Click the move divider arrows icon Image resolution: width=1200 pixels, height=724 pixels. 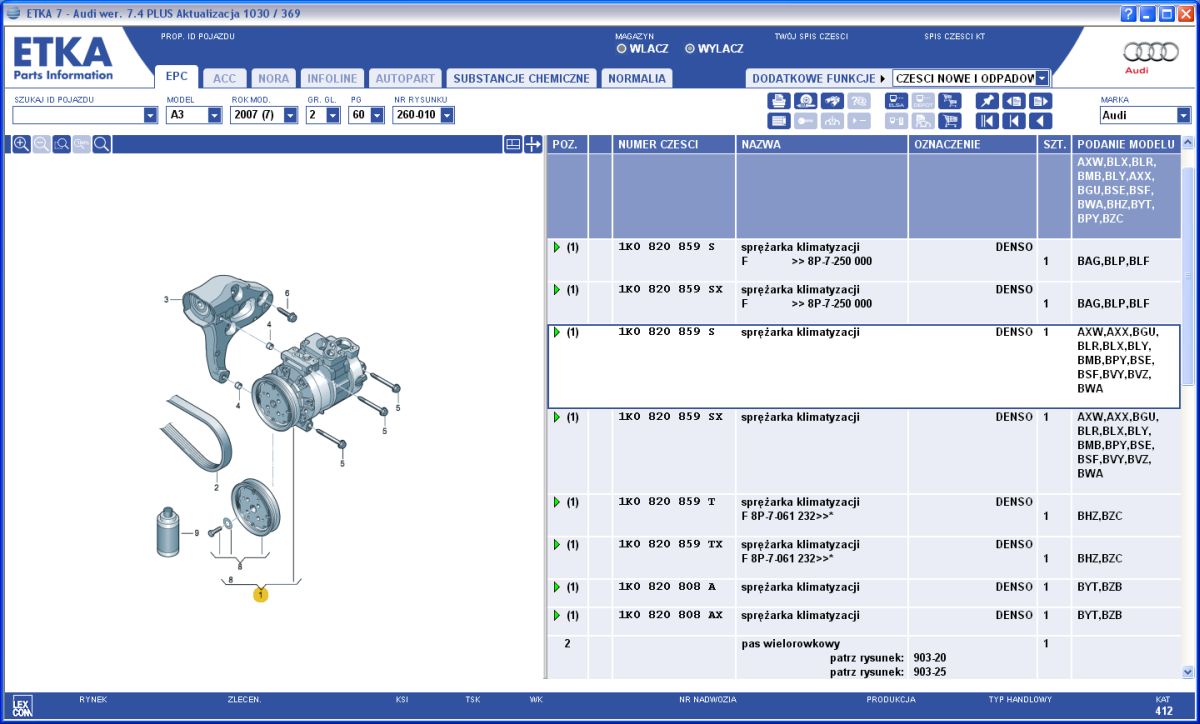[533, 144]
